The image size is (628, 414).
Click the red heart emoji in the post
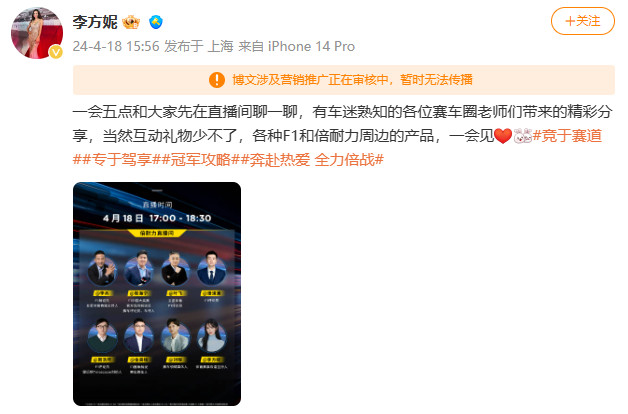click(503, 136)
